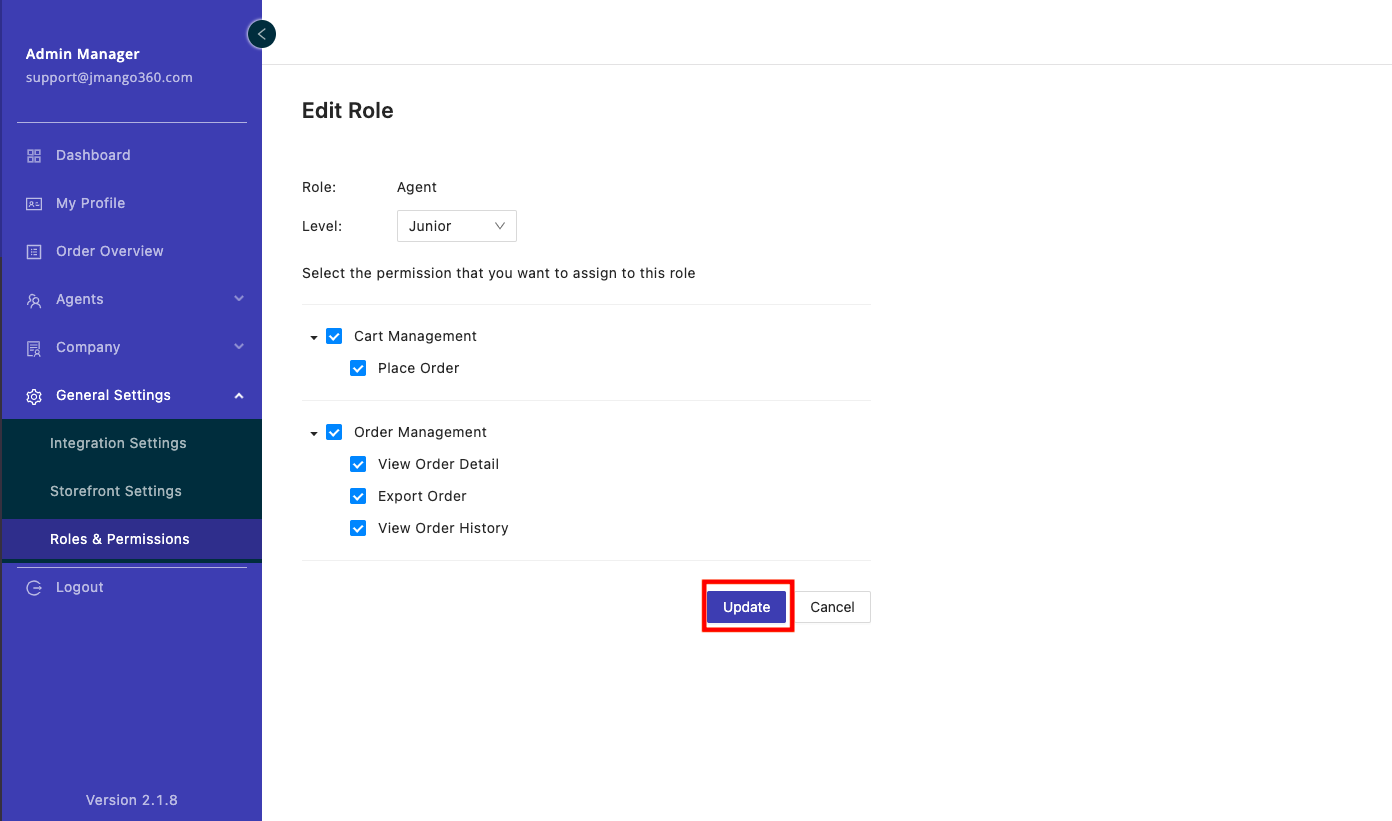Collapse the Cart Management tree arrow
The width and height of the screenshot is (1392, 821).
[314, 337]
